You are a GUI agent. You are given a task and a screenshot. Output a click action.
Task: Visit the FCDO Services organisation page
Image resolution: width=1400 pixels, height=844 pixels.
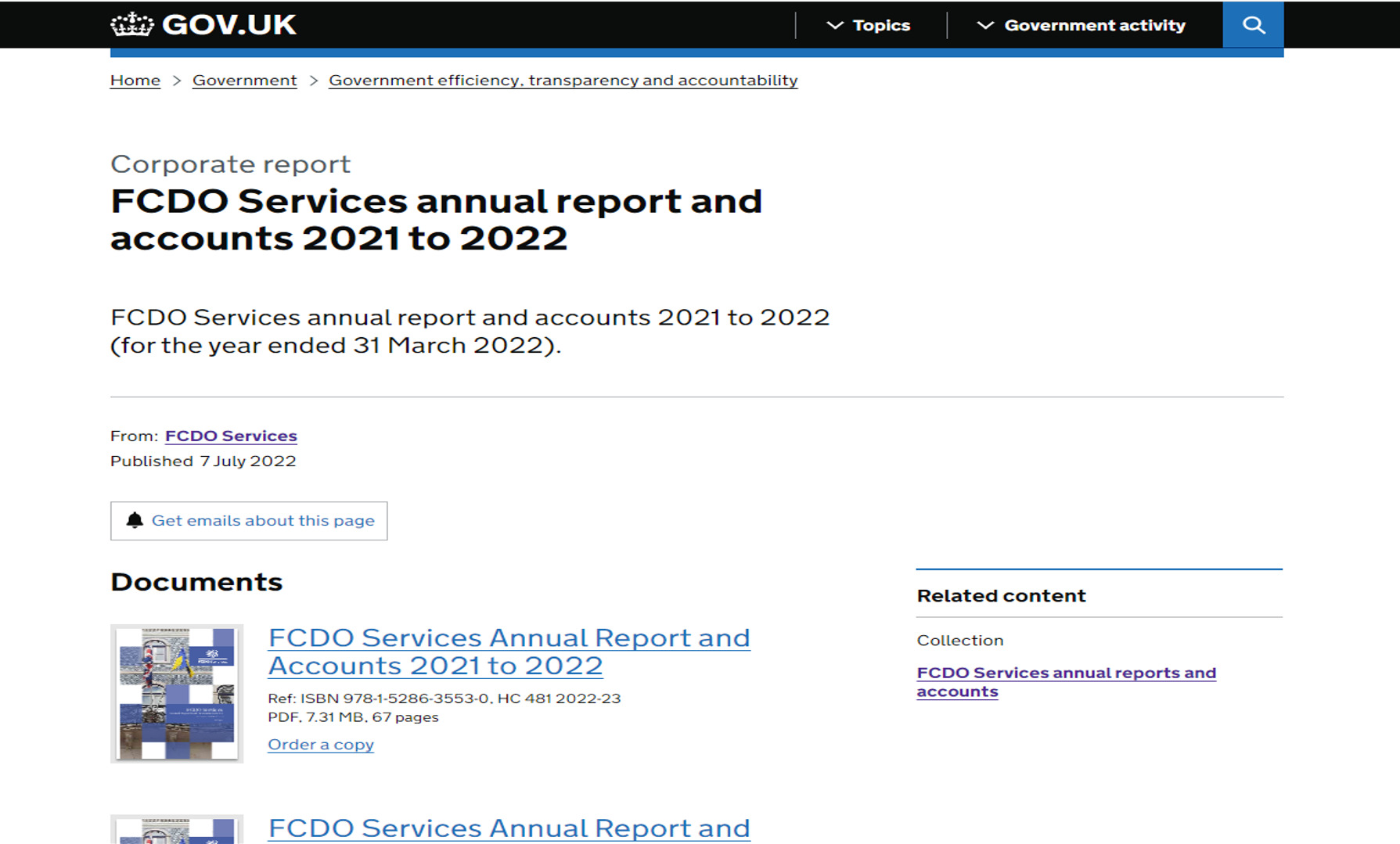(230, 436)
